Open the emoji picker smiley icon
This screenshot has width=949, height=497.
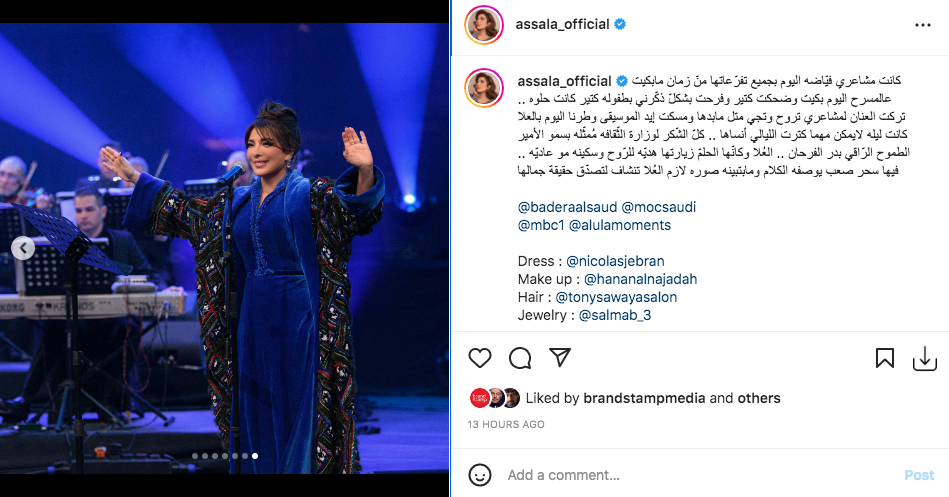480,475
